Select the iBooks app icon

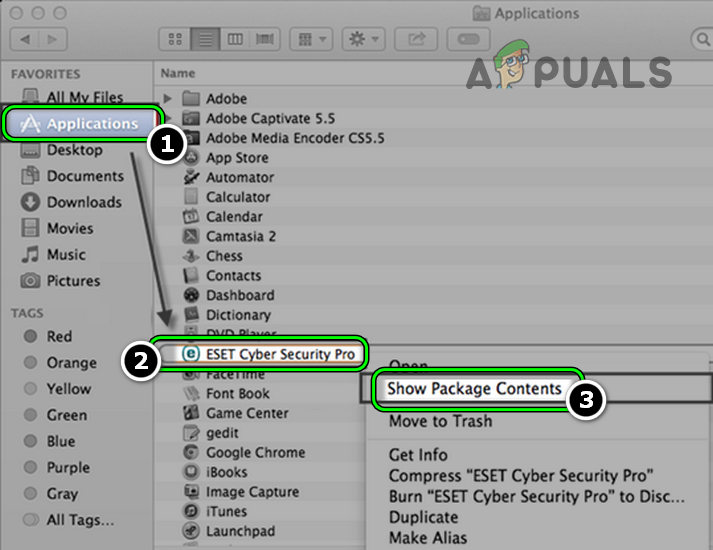(191, 472)
